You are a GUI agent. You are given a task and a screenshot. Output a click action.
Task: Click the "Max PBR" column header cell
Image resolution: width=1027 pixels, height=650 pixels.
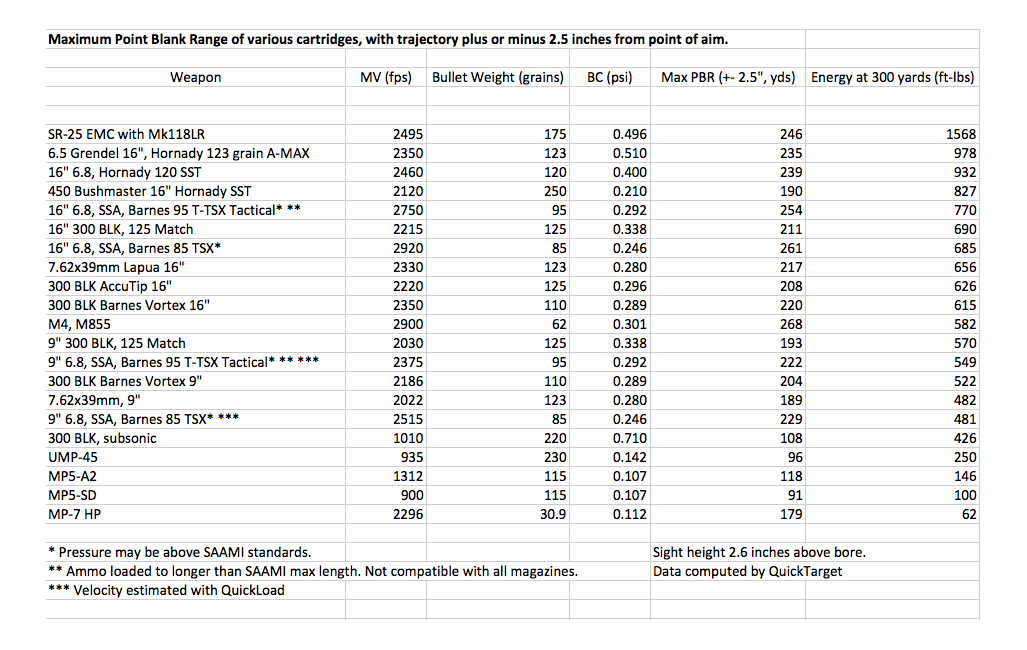tap(728, 77)
